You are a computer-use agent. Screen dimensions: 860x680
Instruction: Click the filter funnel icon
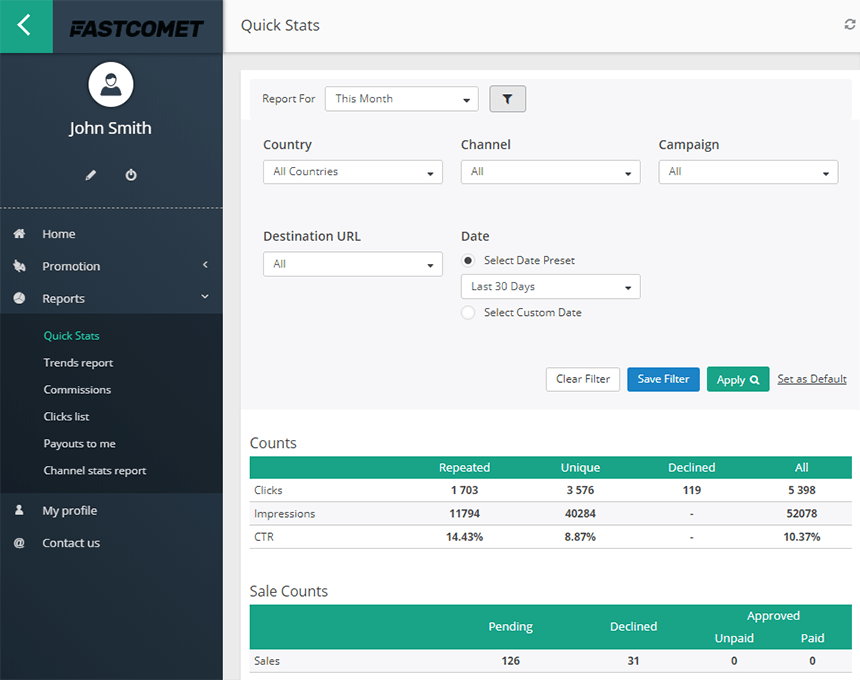click(507, 99)
